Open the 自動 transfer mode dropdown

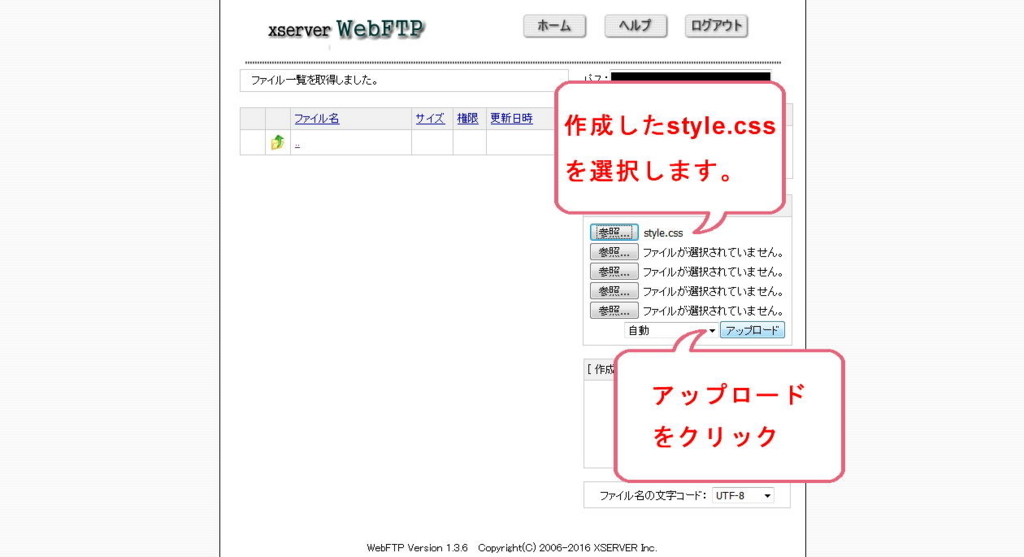point(671,330)
